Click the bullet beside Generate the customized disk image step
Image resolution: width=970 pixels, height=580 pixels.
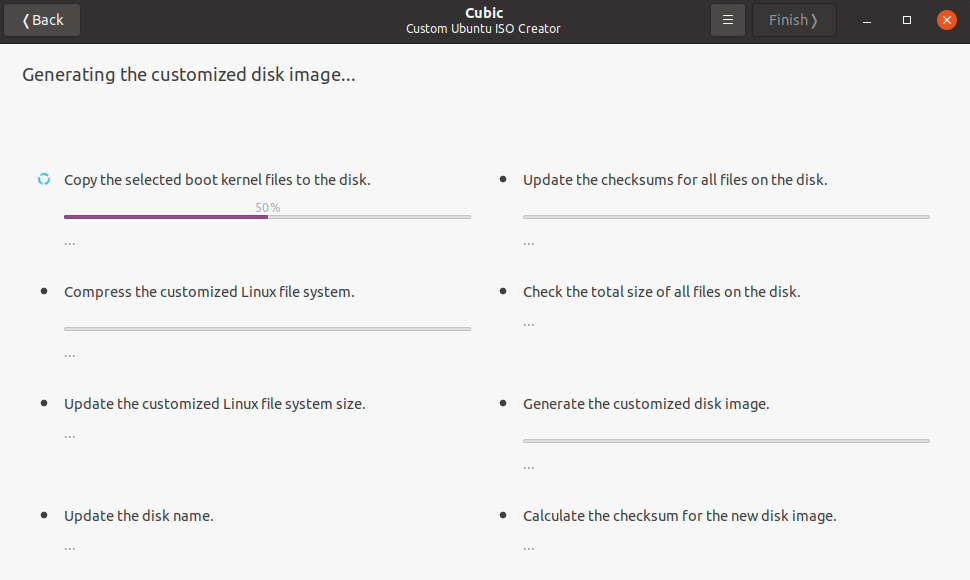(x=503, y=403)
